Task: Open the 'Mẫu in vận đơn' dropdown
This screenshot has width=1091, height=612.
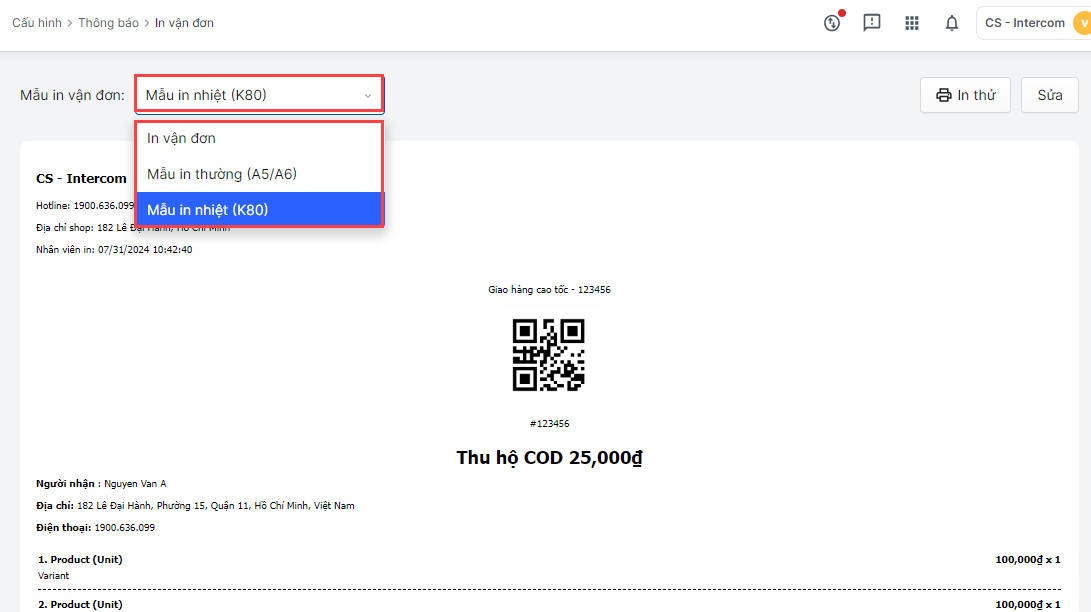Action: [x=259, y=95]
